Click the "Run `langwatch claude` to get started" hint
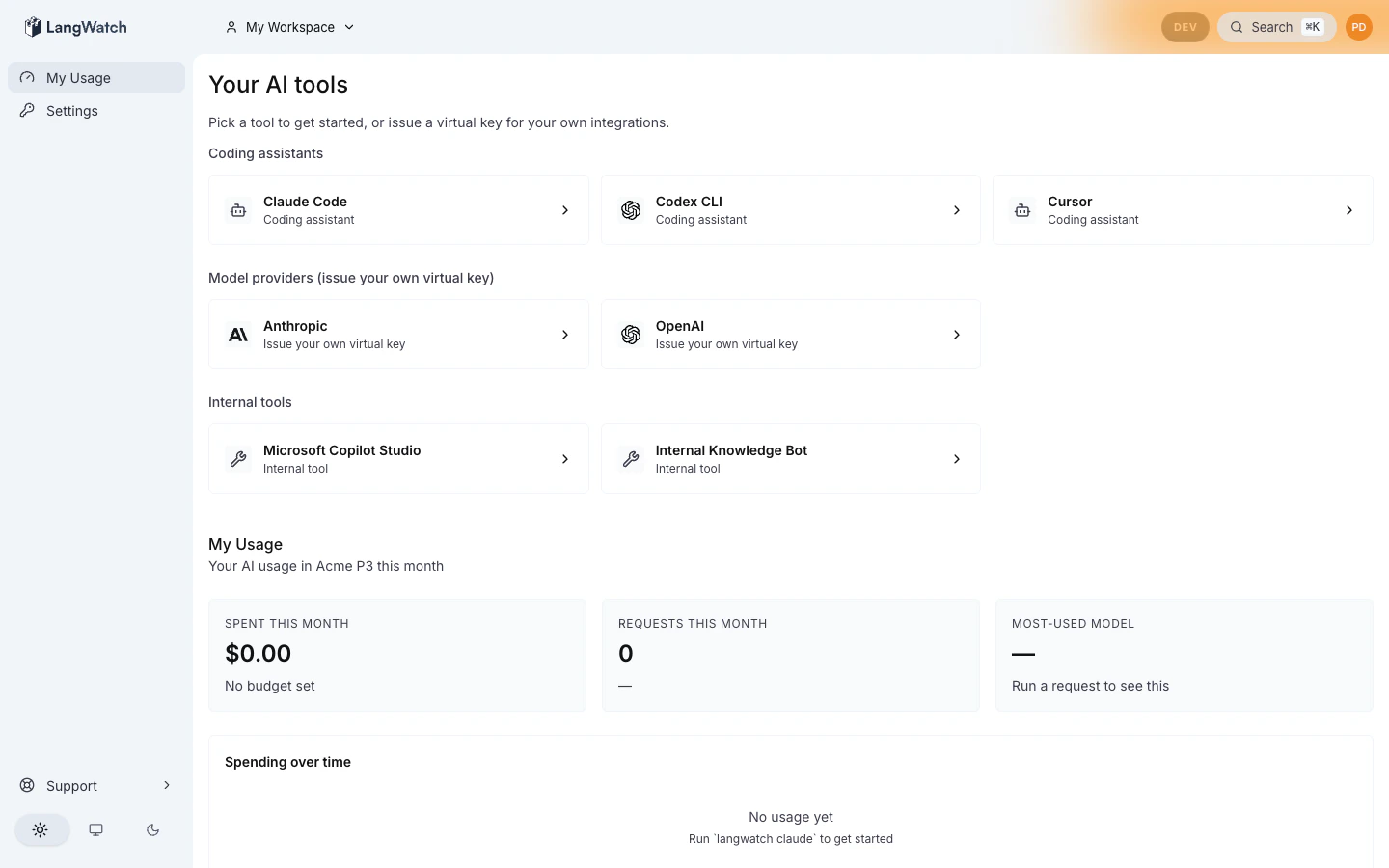This screenshot has width=1389, height=868. pyautogui.click(x=791, y=839)
